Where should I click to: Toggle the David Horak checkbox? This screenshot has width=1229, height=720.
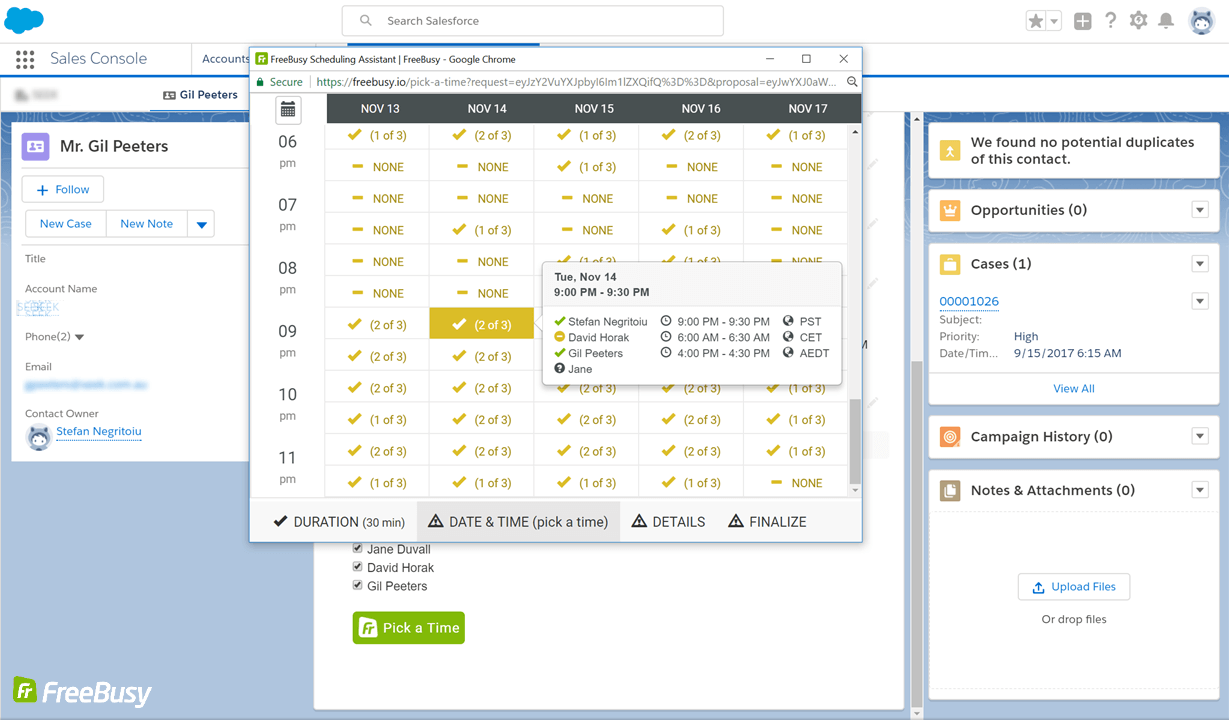(x=358, y=567)
